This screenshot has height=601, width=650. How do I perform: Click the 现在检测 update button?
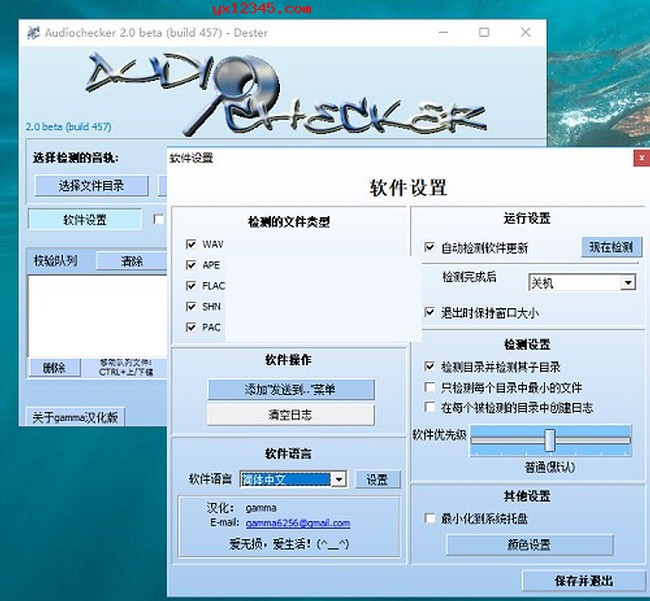click(611, 247)
